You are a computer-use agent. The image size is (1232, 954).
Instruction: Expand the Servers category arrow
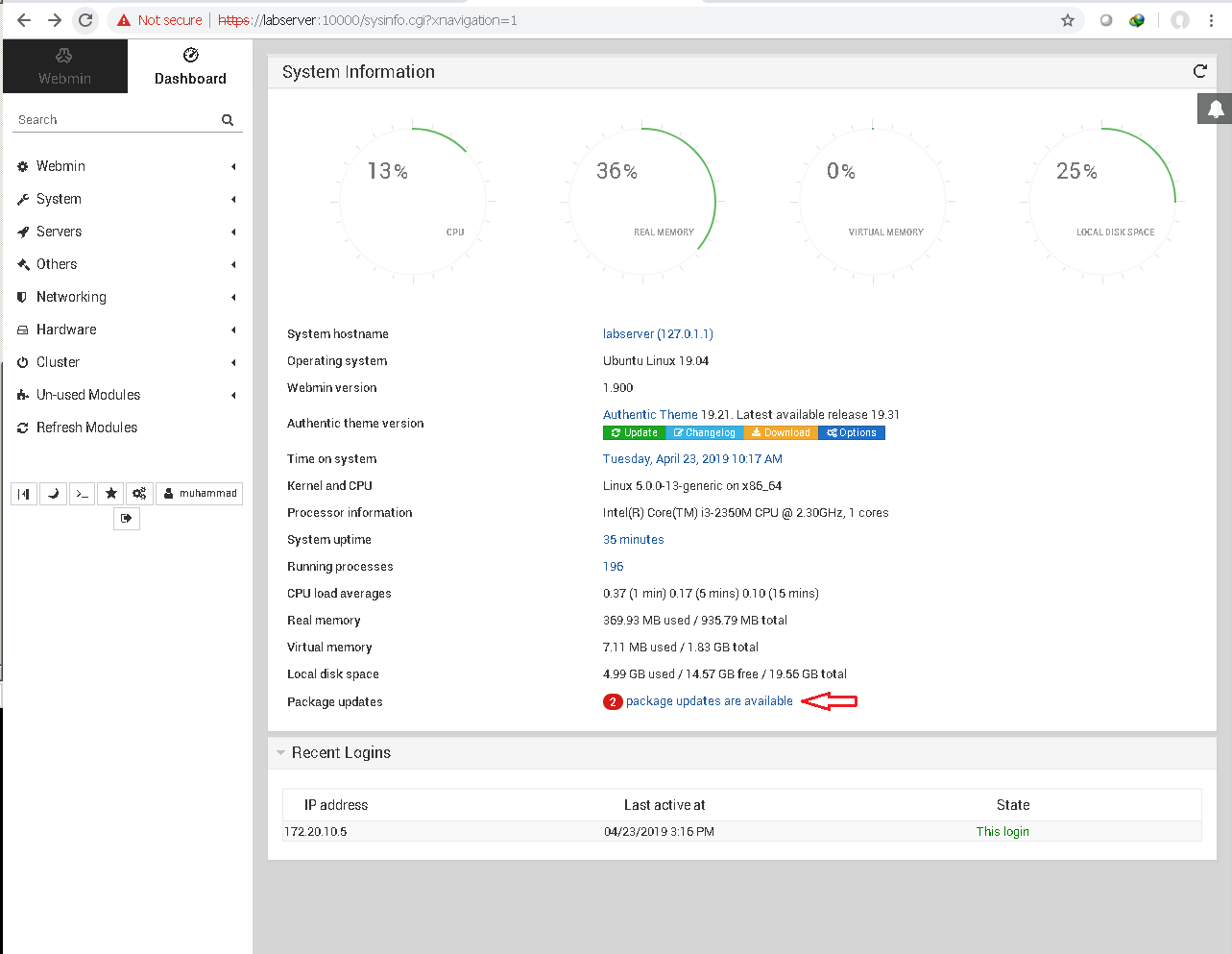point(233,232)
